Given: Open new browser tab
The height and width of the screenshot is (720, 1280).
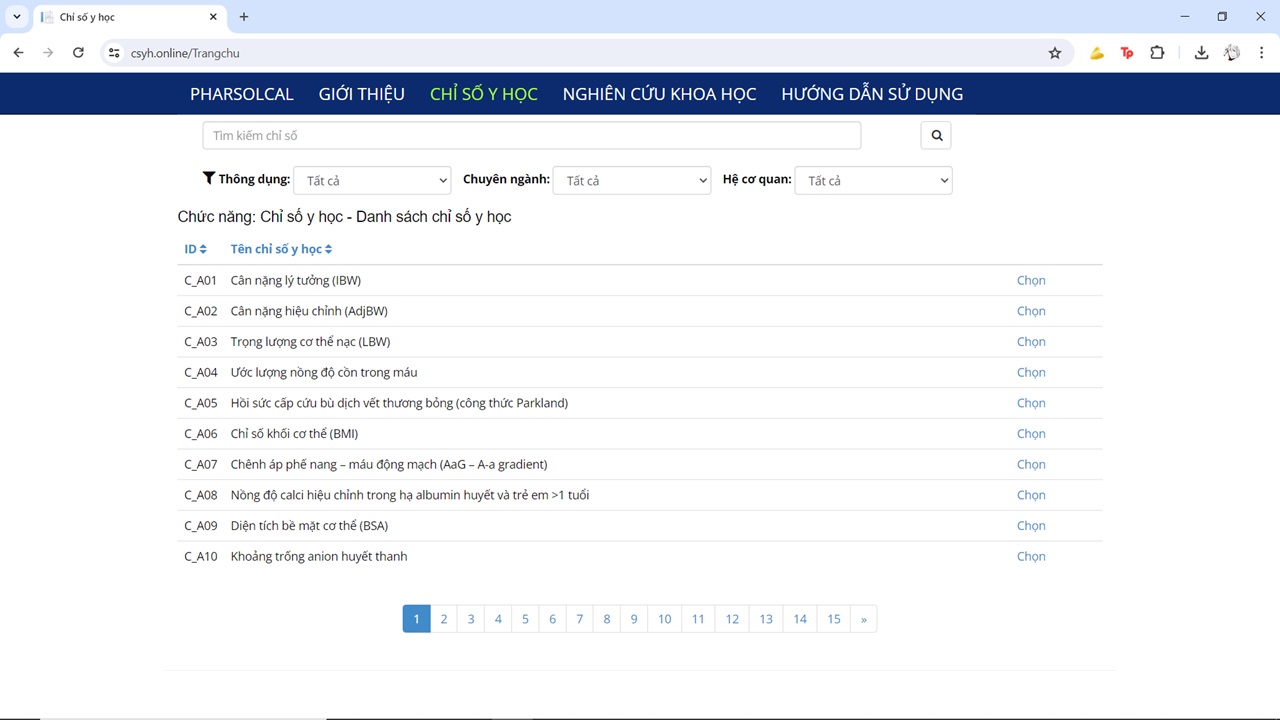Looking at the screenshot, I should point(244,17).
